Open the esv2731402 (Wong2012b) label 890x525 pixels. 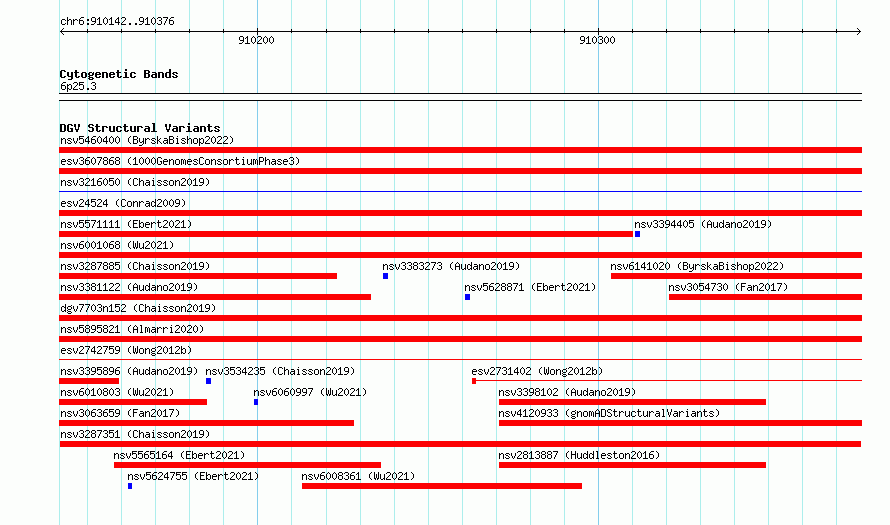[537, 371]
